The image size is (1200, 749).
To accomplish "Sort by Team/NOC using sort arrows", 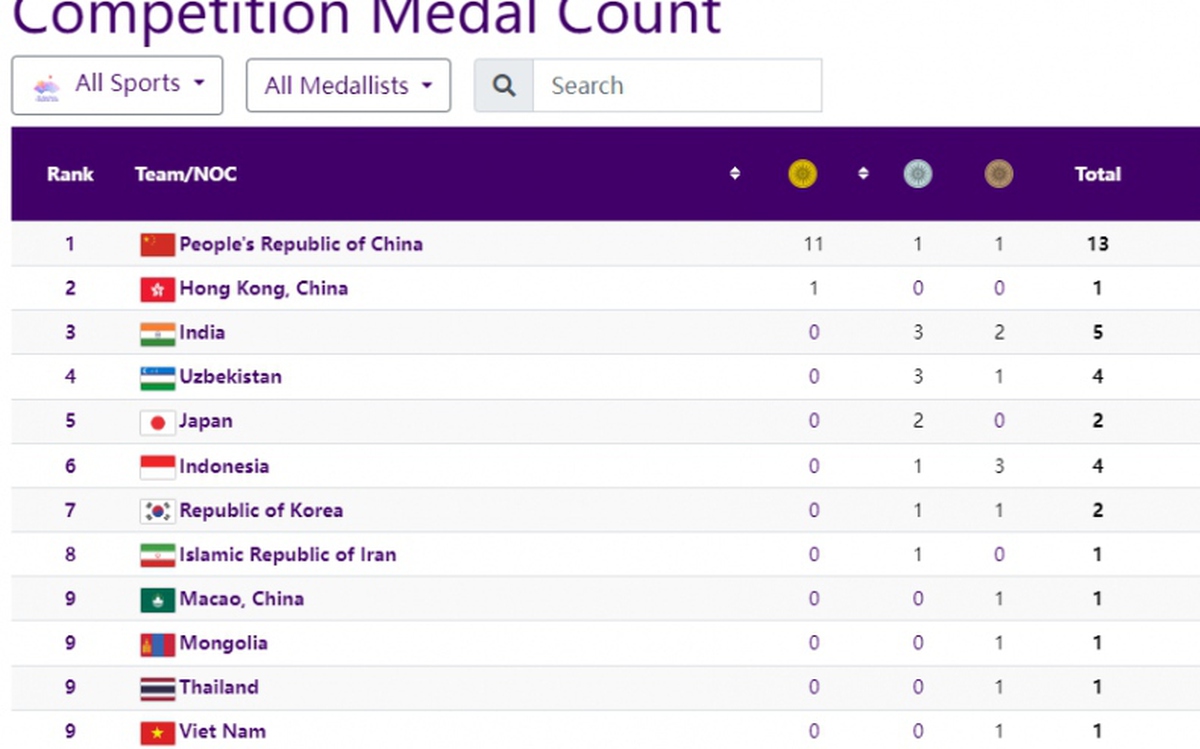I will point(735,174).
